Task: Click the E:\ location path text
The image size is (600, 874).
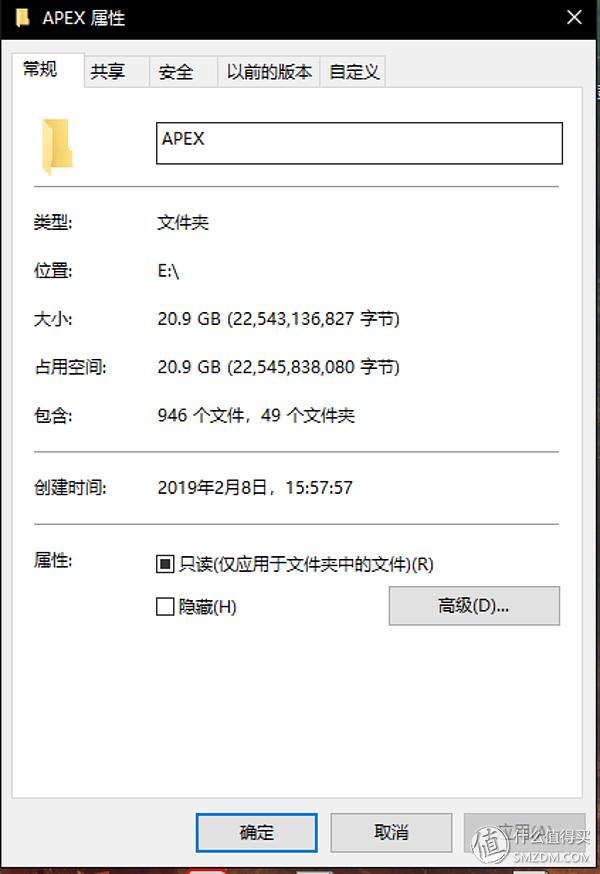Action: tap(168, 271)
